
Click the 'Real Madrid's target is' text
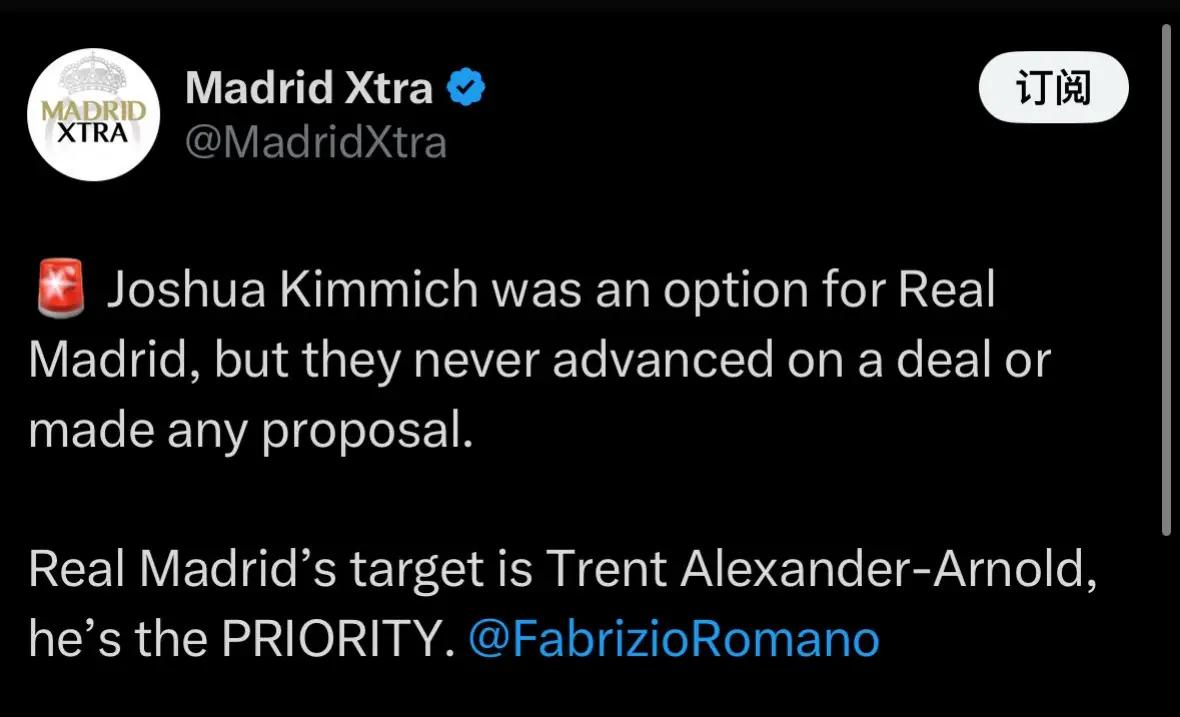click(281, 569)
